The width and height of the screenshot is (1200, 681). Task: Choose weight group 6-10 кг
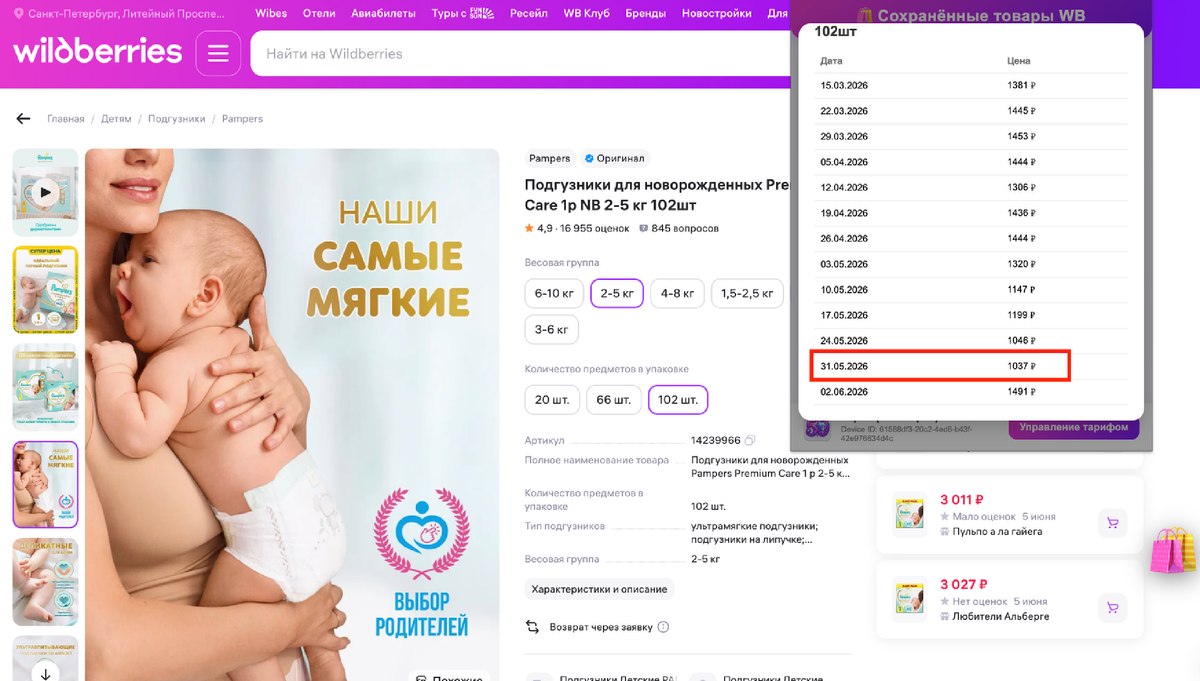554,293
